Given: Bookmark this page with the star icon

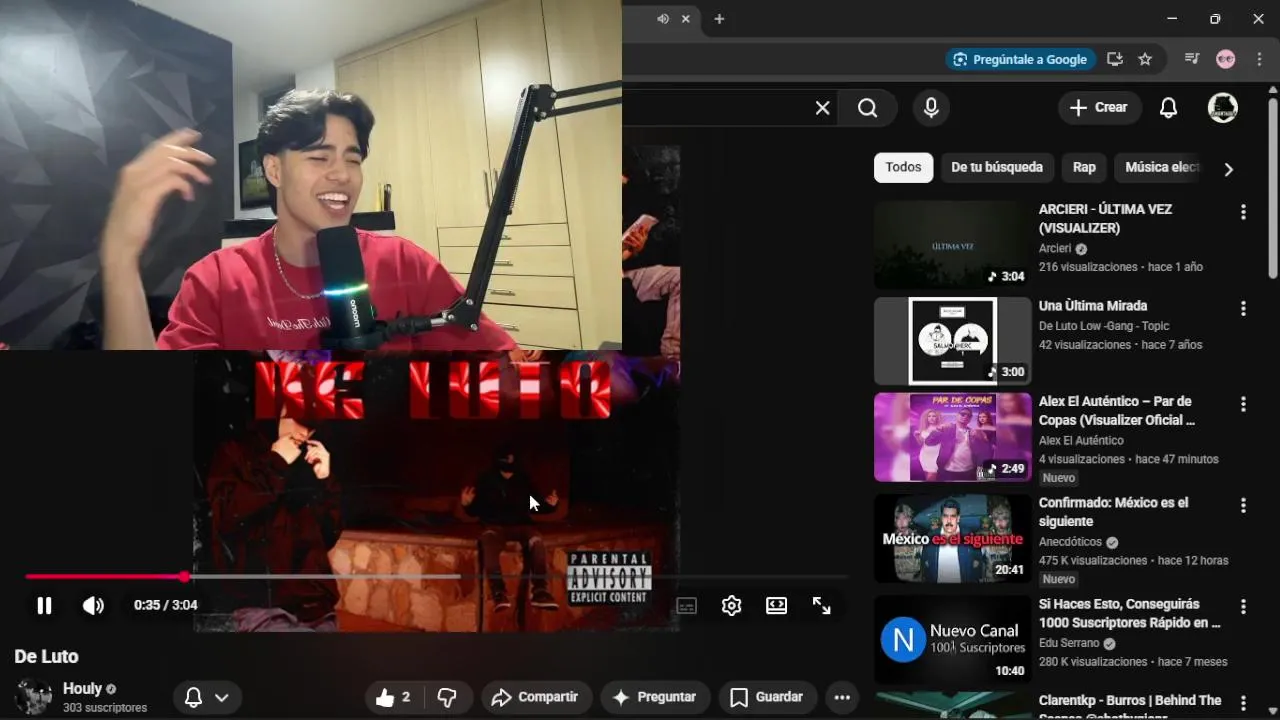Looking at the screenshot, I should pyautogui.click(x=1145, y=59).
